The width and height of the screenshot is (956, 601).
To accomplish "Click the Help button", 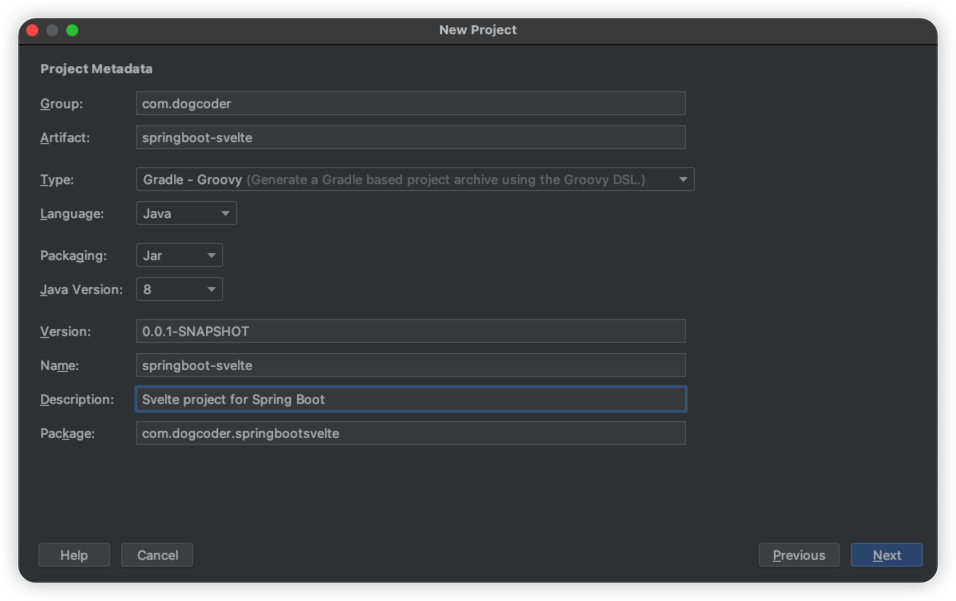I will 74,555.
